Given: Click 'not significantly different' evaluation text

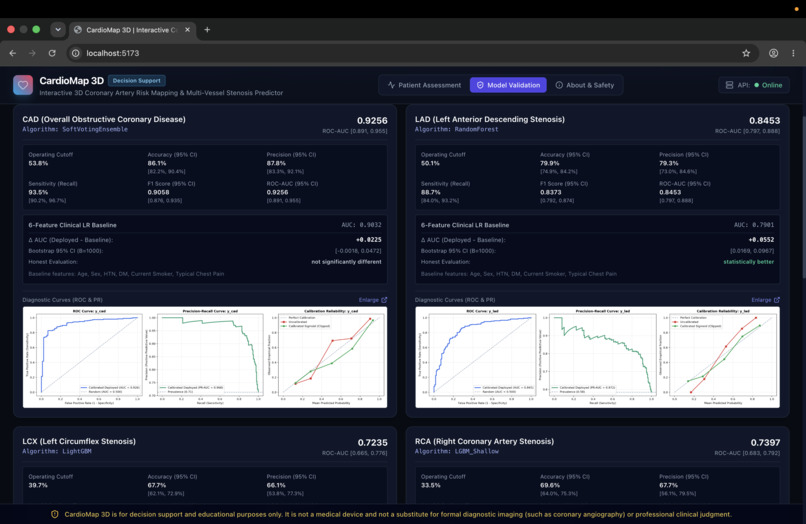Looking at the screenshot, I should pos(346,262).
